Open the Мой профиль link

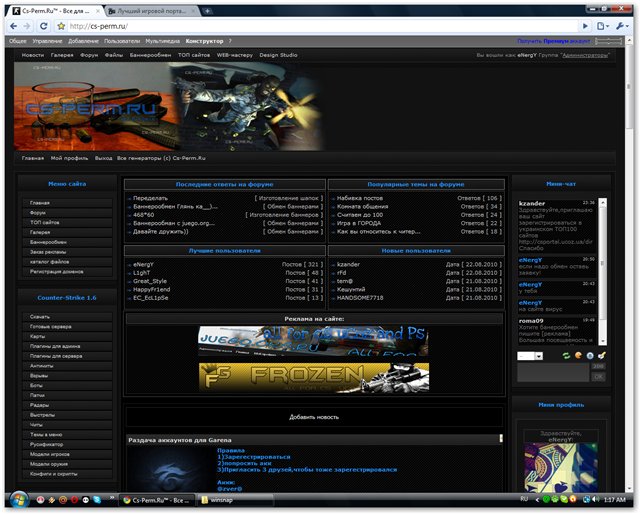tap(70, 158)
